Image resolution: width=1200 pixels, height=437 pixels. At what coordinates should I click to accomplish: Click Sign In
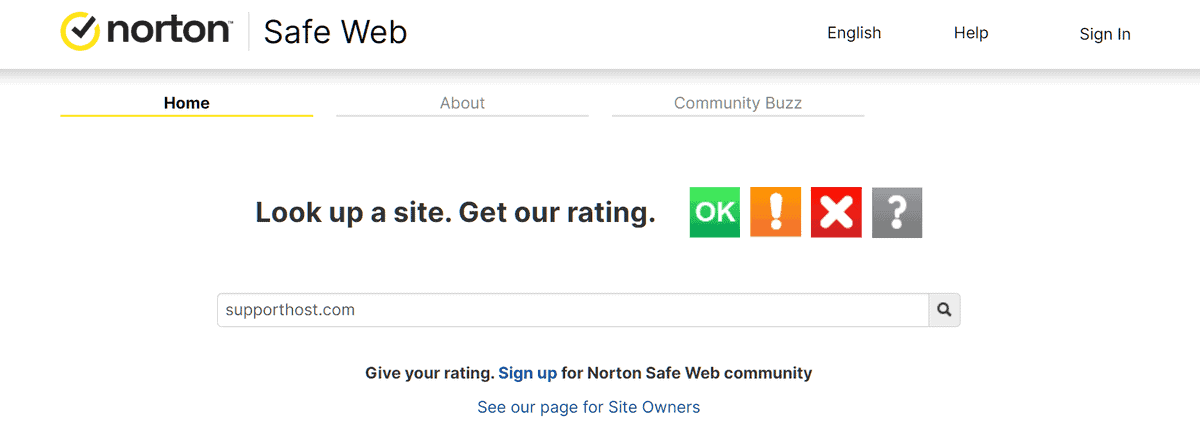coord(1104,34)
